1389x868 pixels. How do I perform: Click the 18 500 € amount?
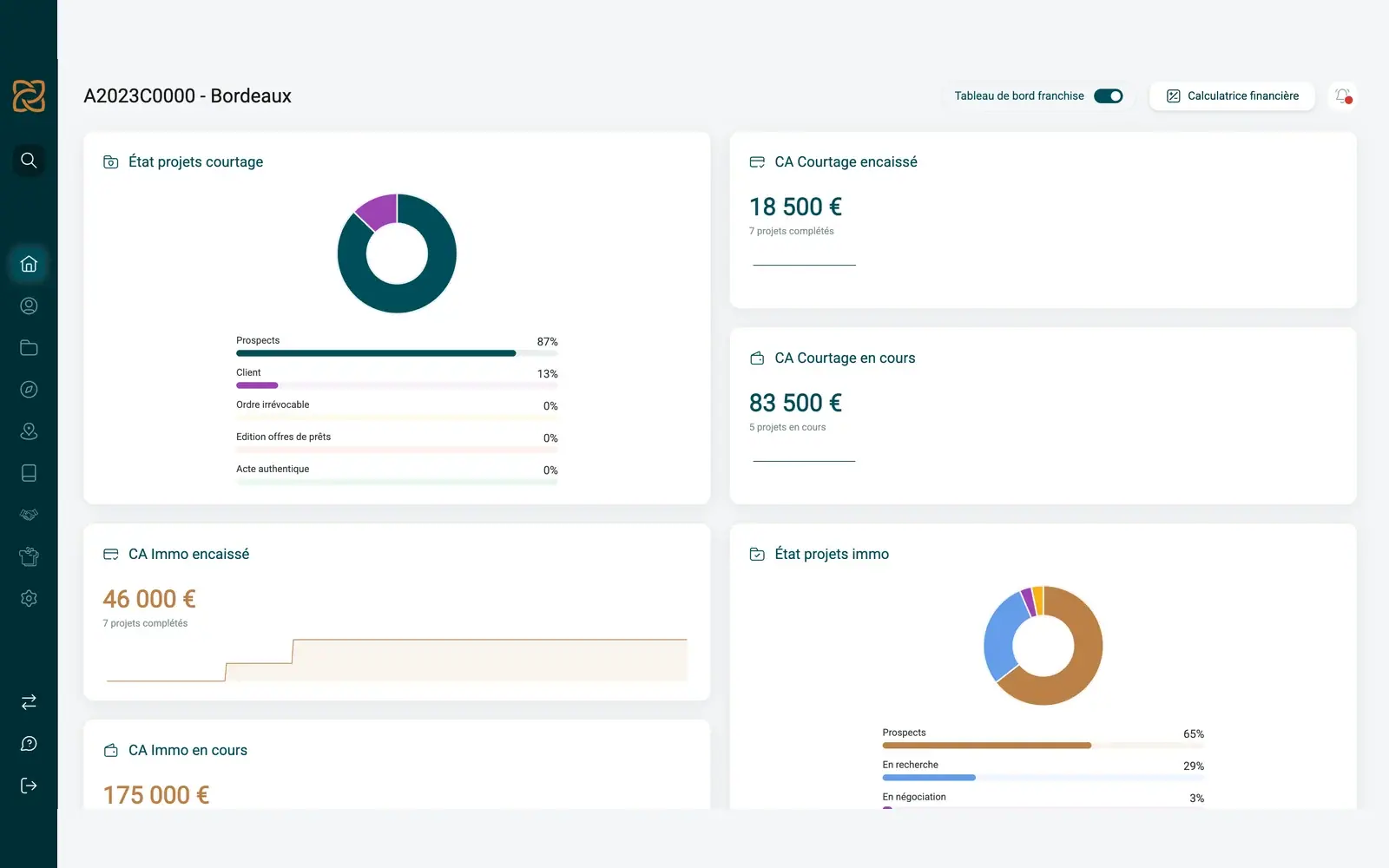[x=795, y=207]
